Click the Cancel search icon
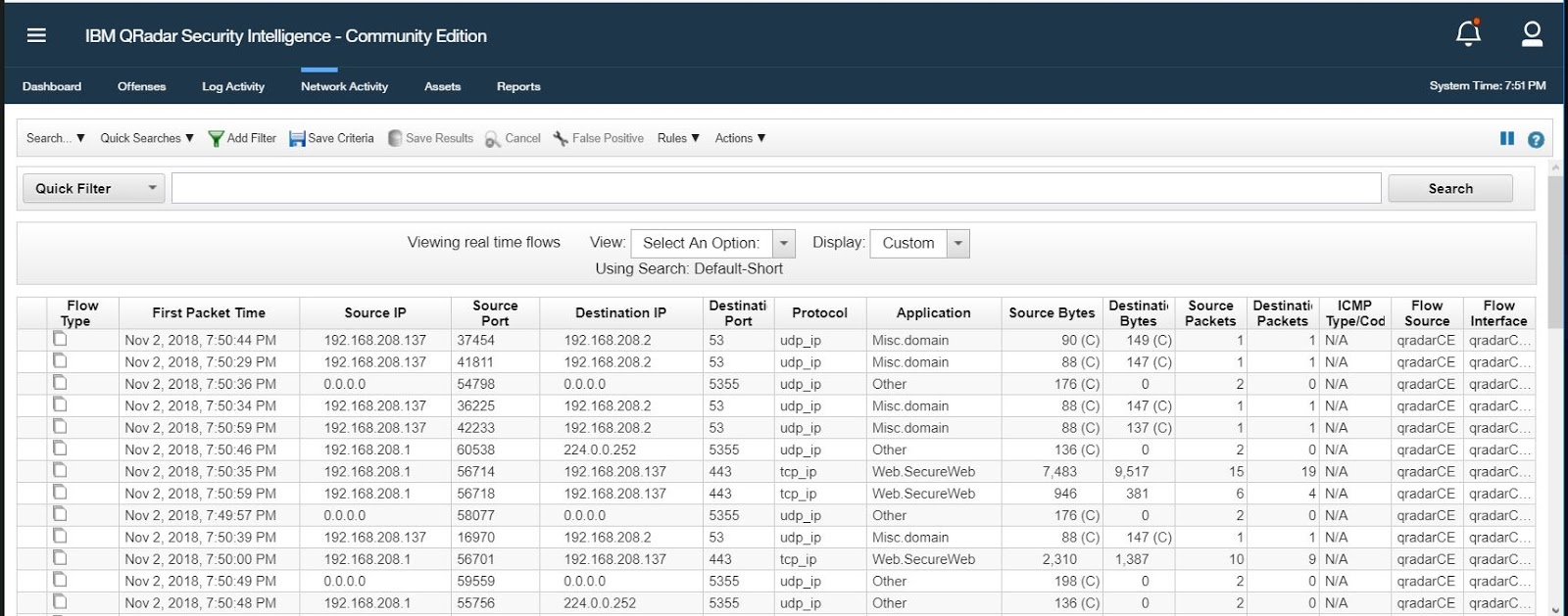The image size is (1568, 616). [493, 140]
